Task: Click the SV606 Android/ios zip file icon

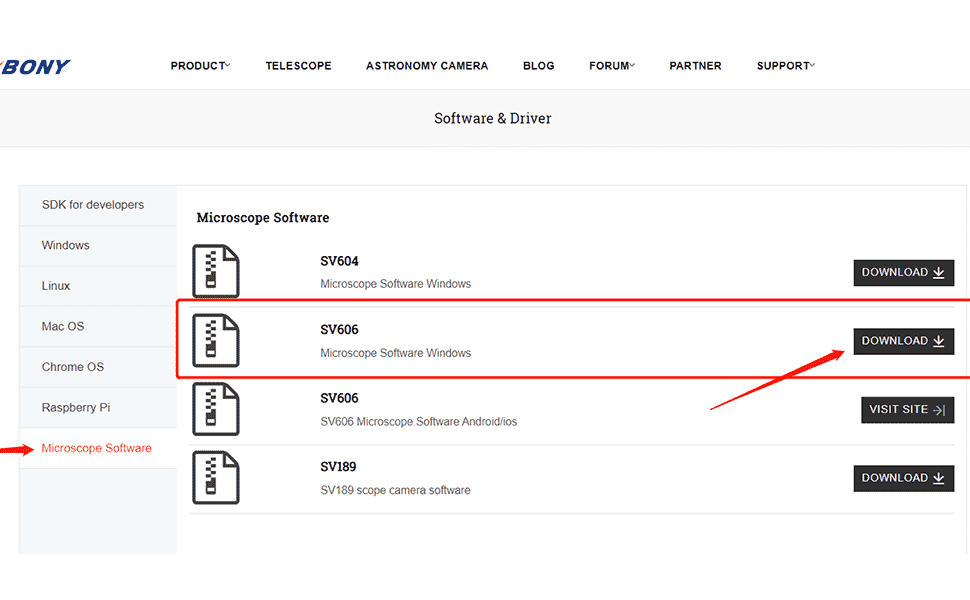Action: pos(216,409)
